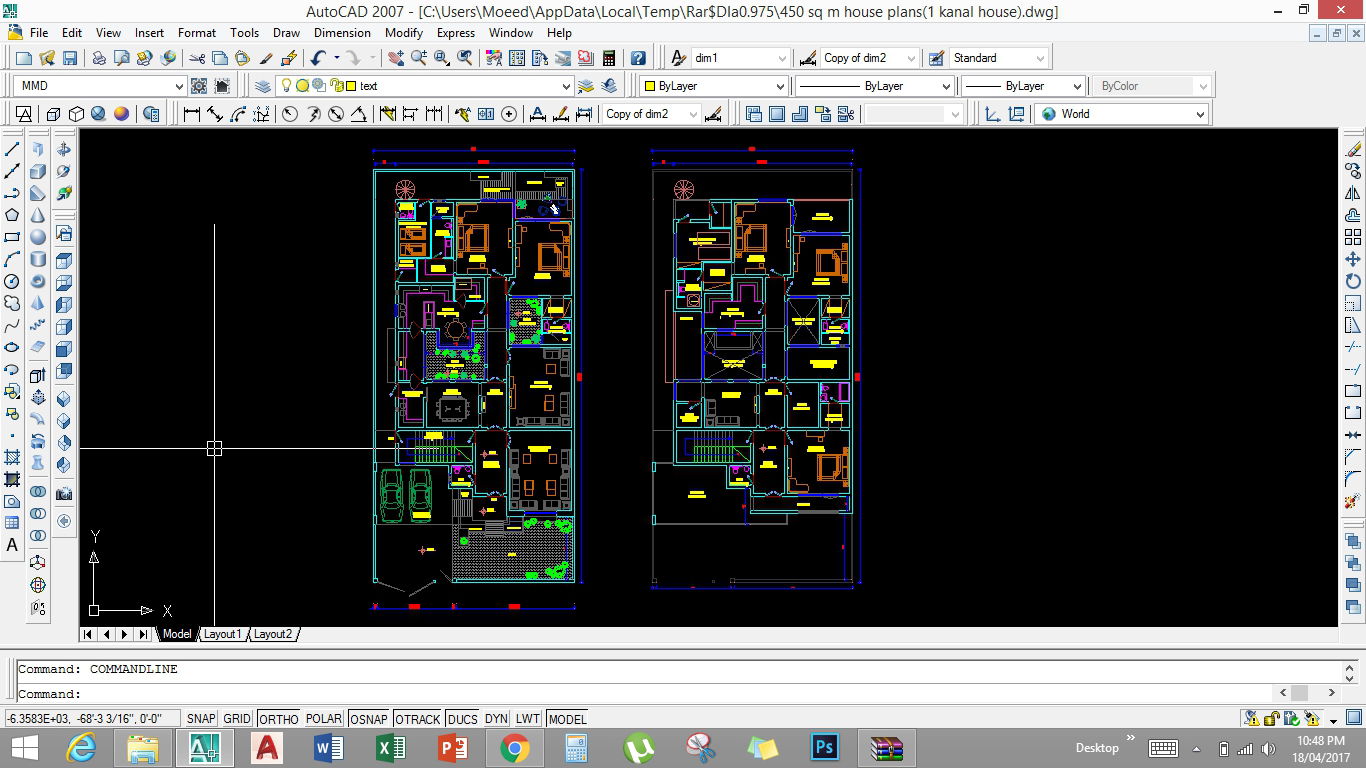The image size is (1366, 768).
Task: Activate the Pan Realtime tool
Action: click(395, 57)
